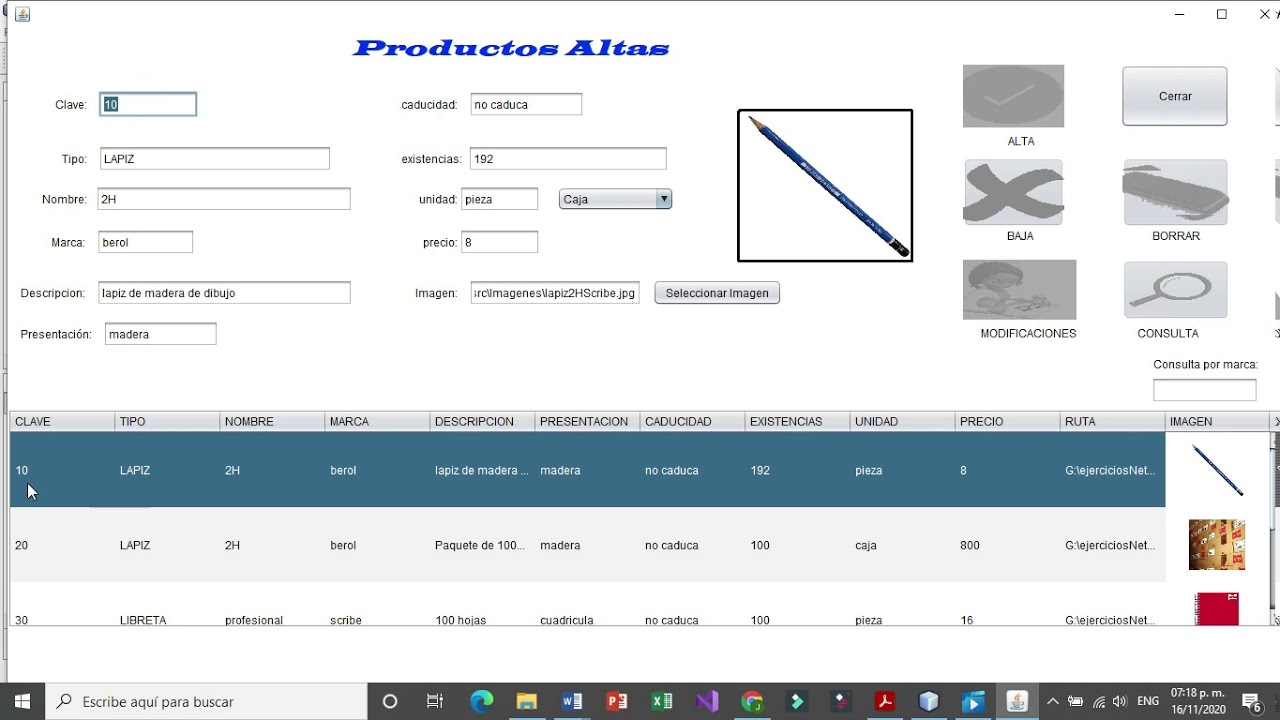Click the existencias field showing 192
Screen dimensions: 1280x720
(568, 159)
